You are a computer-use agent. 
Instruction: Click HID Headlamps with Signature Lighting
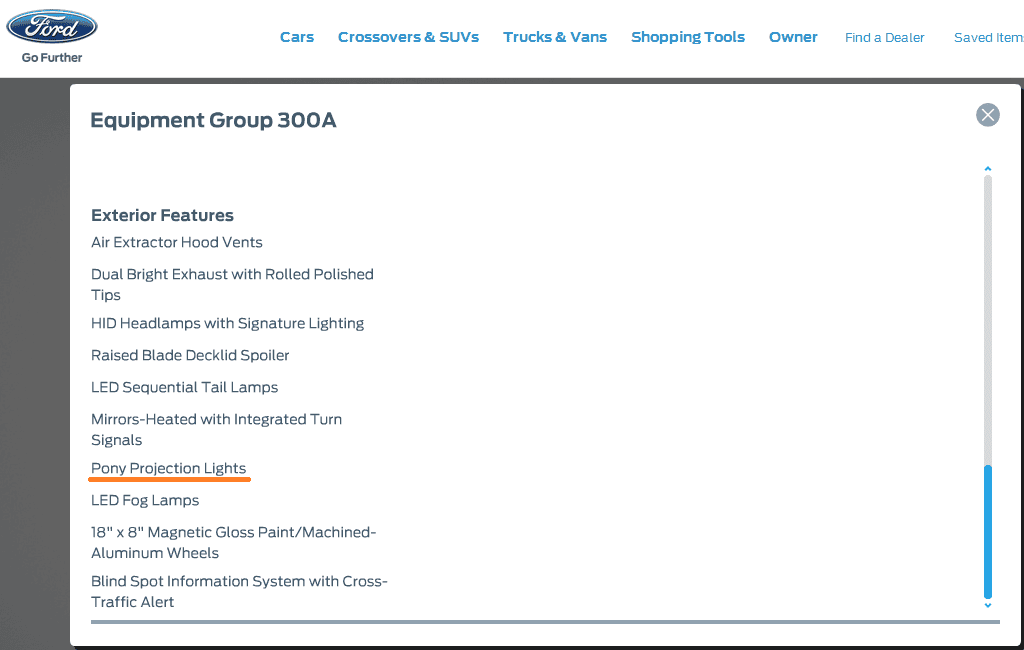point(227,323)
